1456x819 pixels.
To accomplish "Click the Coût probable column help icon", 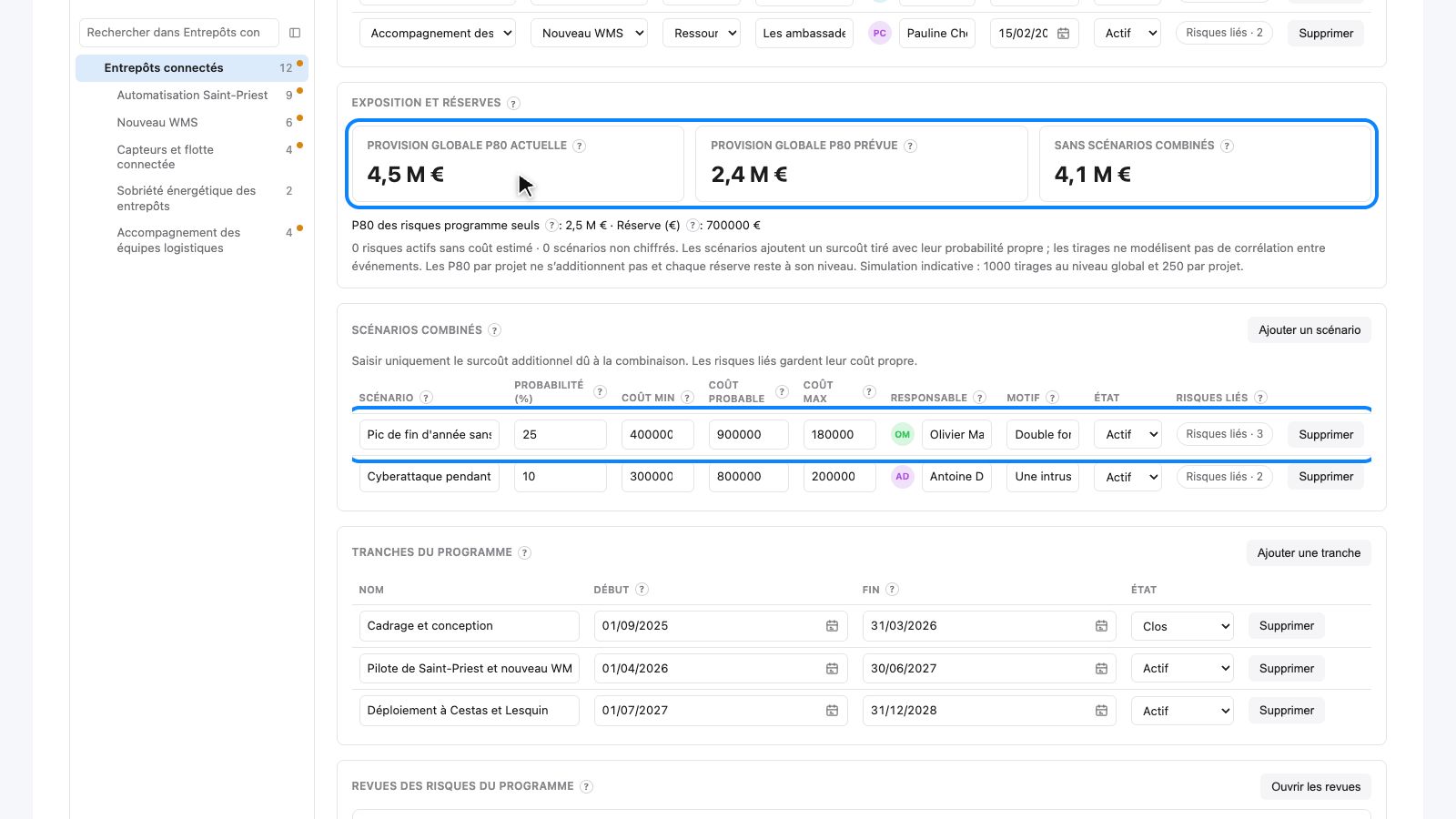I will click(x=782, y=391).
